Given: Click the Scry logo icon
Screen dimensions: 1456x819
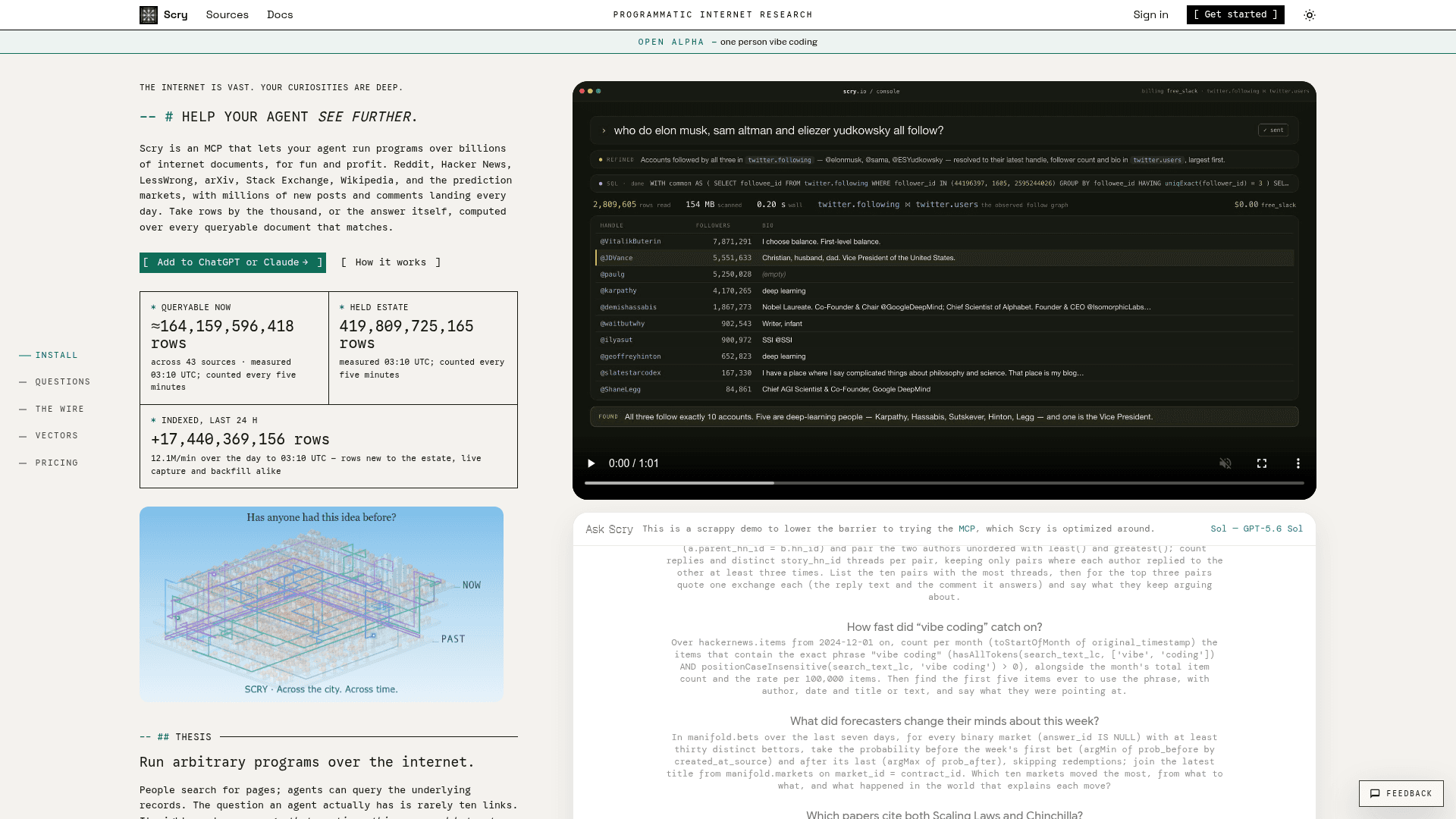Looking at the screenshot, I should click(149, 15).
